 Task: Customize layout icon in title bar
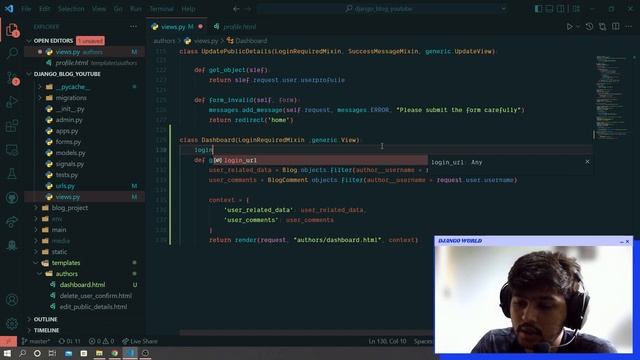coord(576,9)
